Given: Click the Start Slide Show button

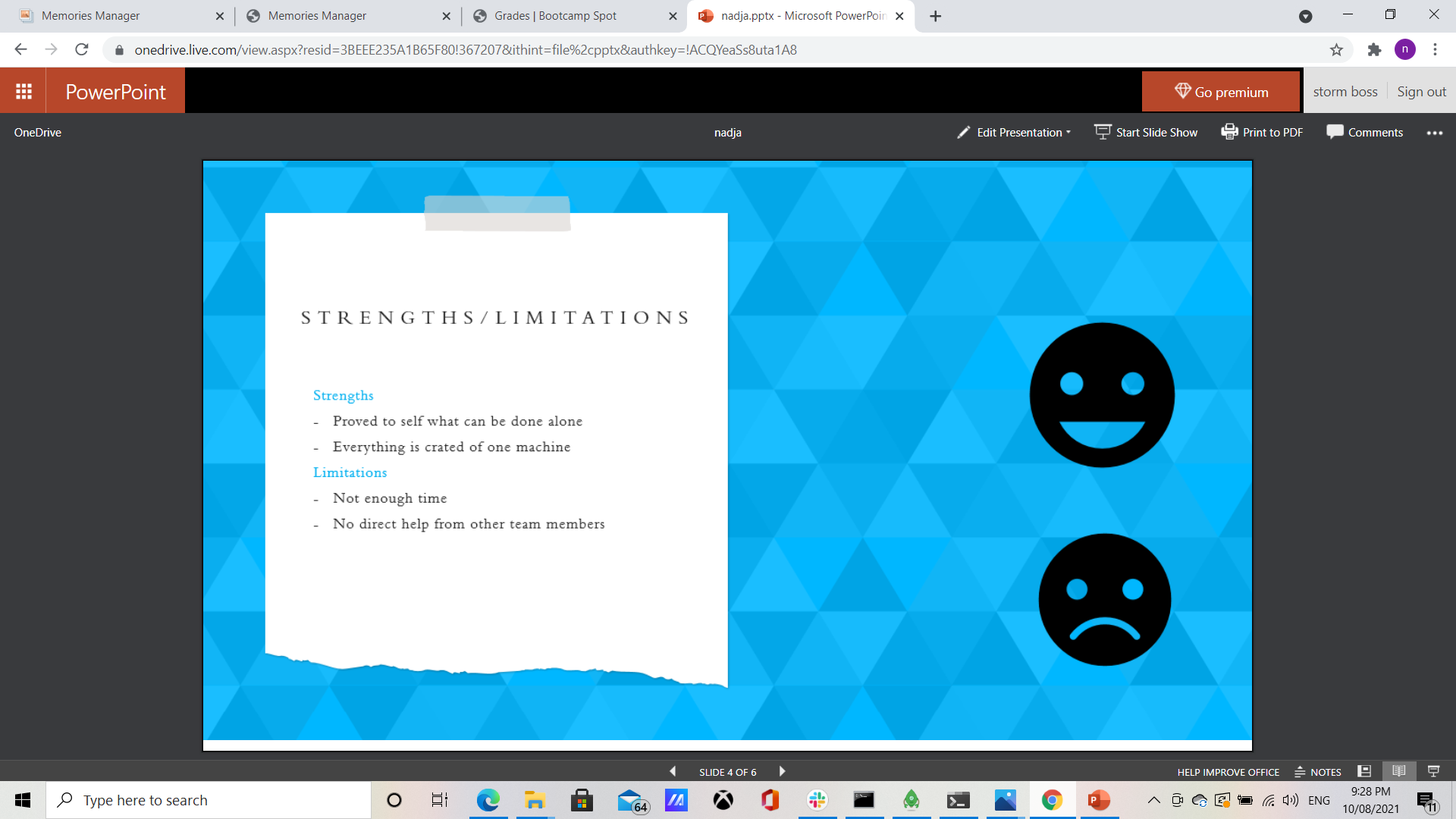Looking at the screenshot, I should coord(1146,132).
